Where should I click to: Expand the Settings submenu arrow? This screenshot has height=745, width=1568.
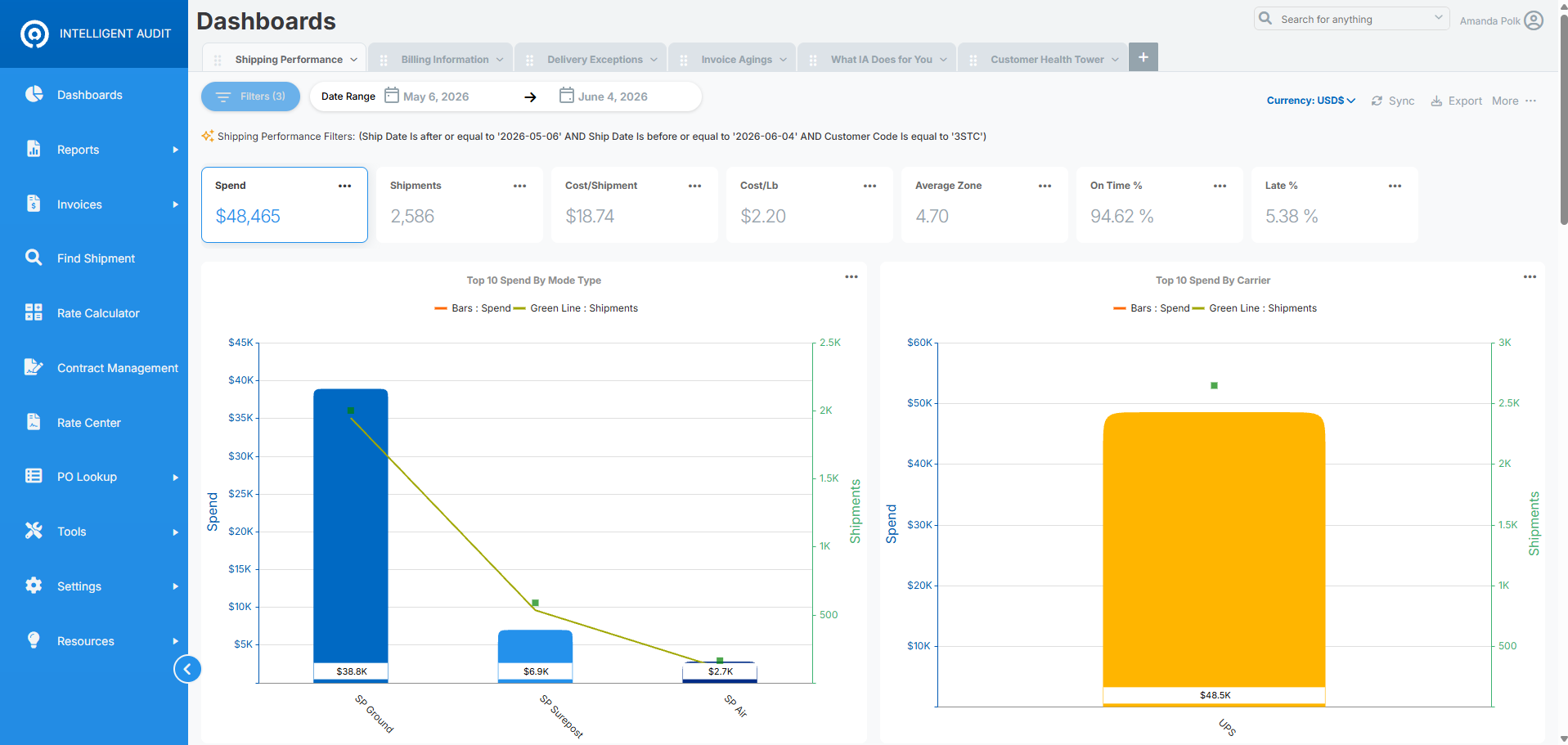click(x=175, y=586)
